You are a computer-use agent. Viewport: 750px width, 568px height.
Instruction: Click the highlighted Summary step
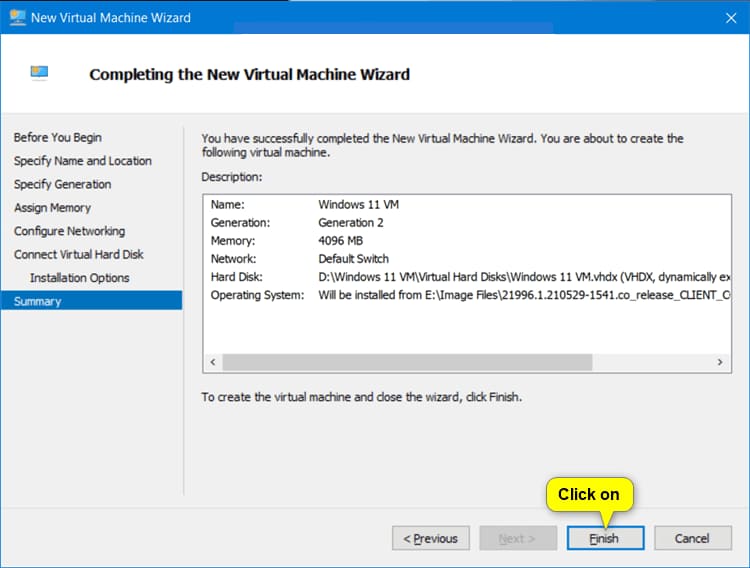[x=38, y=301]
